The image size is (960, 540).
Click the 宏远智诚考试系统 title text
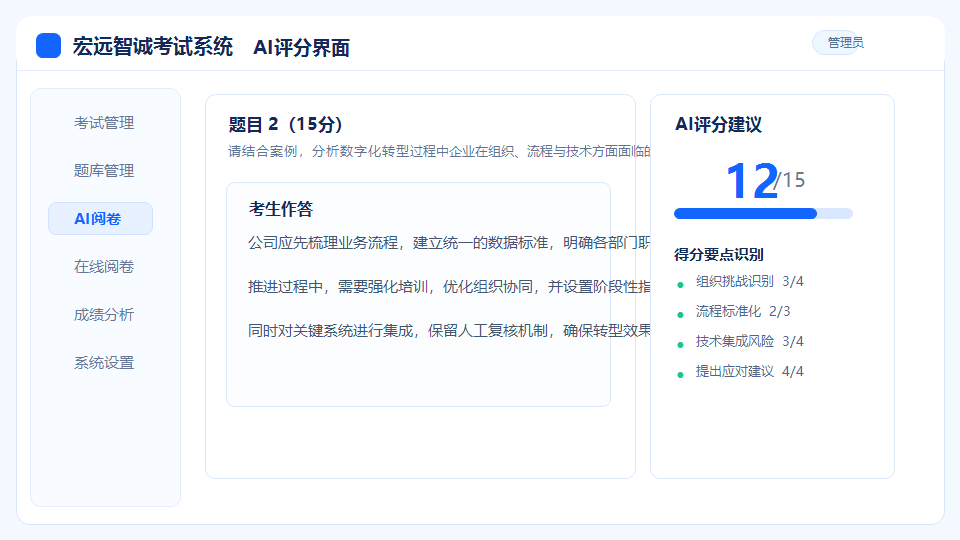click(153, 47)
